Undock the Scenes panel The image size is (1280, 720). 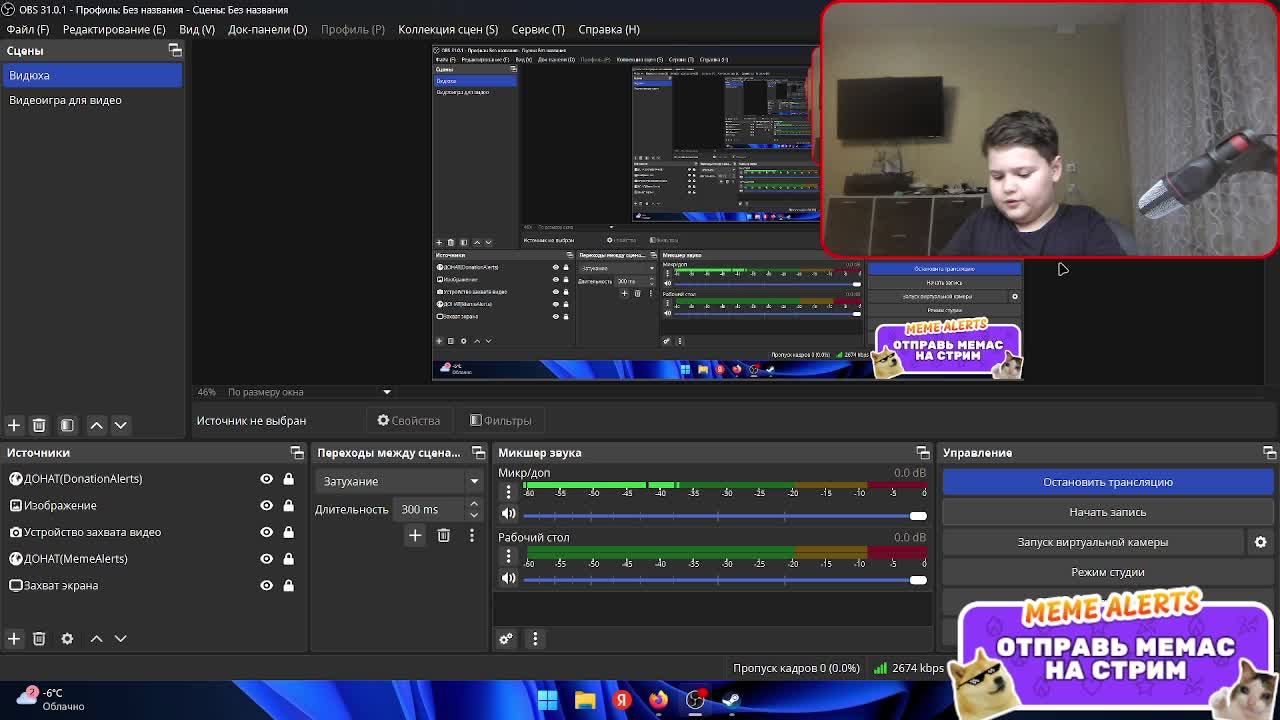coord(175,50)
